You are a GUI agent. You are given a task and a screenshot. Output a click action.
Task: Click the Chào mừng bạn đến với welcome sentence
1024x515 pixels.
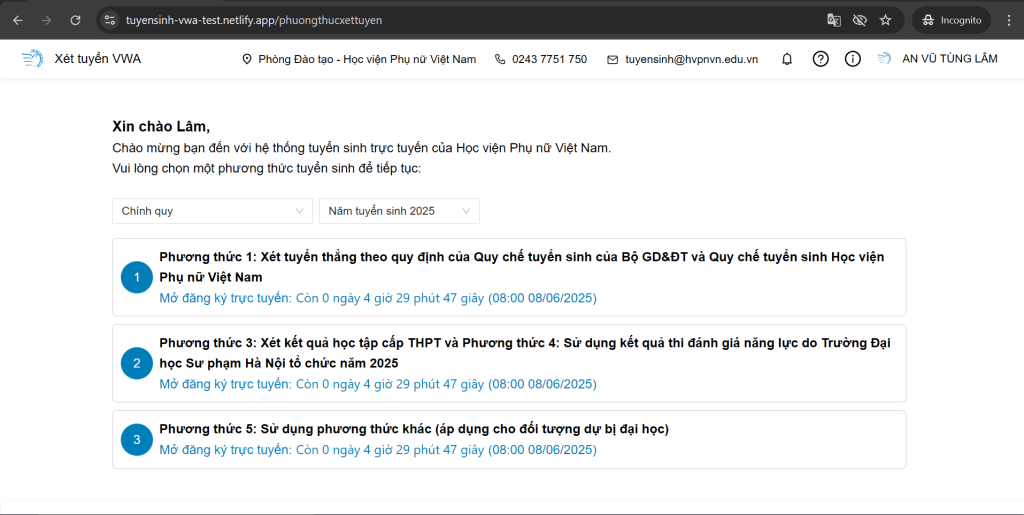coord(362,148)
